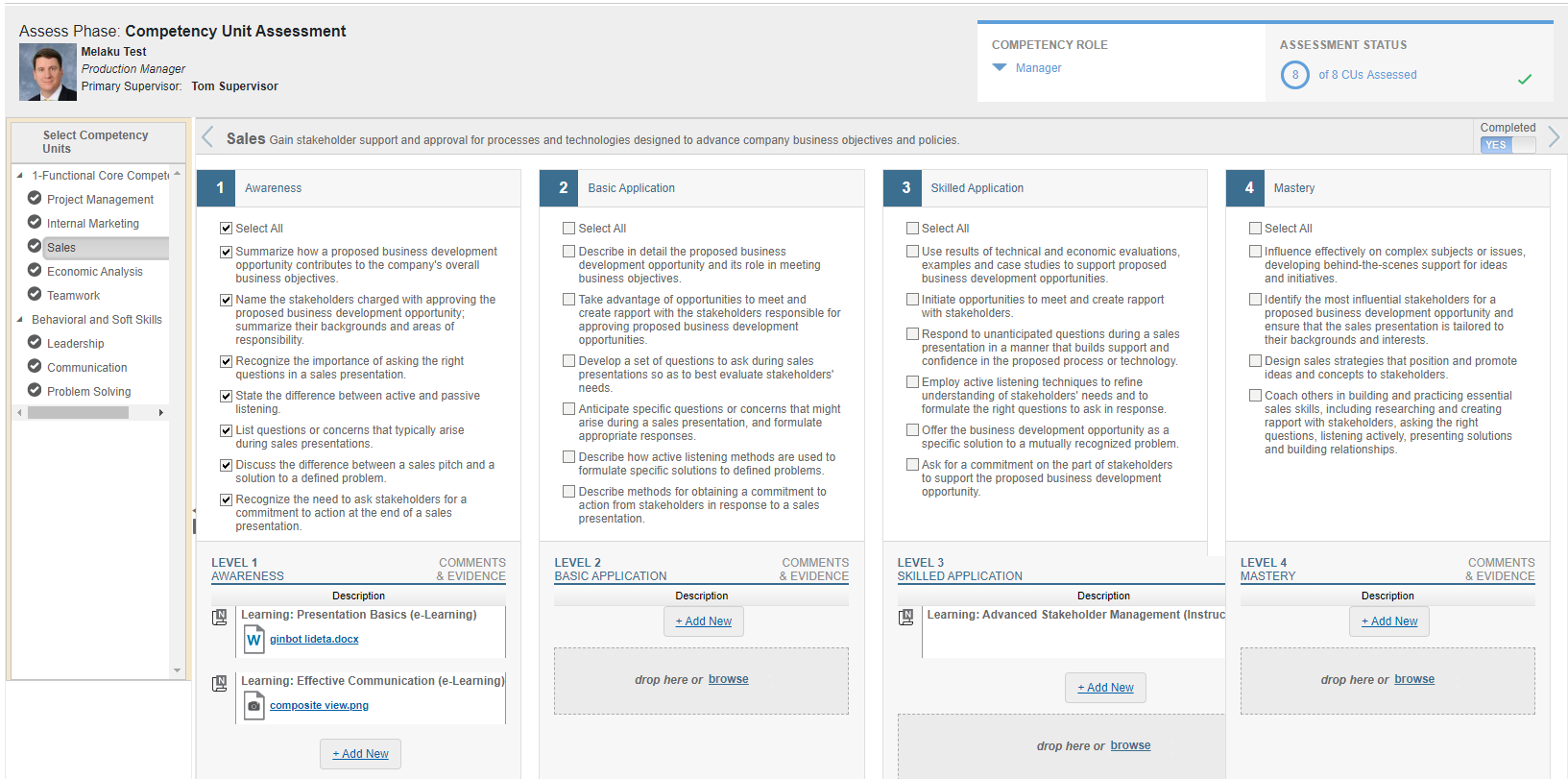Click Add New under Level 2 Basic Application
Screen dimensions: 1568x779
[x=703, y=621]
